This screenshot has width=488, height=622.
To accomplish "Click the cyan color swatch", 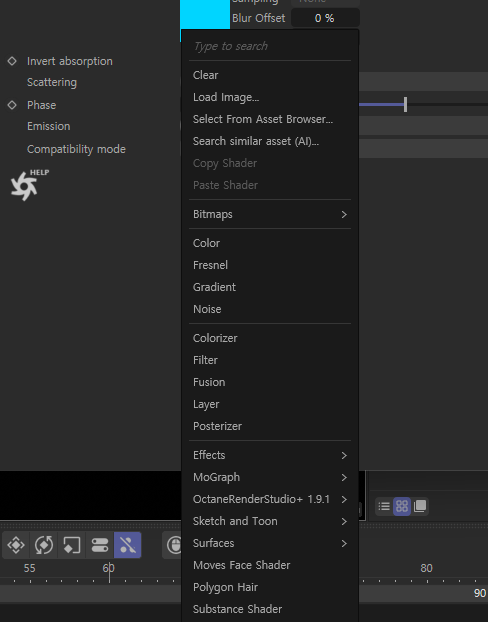I will click(205, 14).
